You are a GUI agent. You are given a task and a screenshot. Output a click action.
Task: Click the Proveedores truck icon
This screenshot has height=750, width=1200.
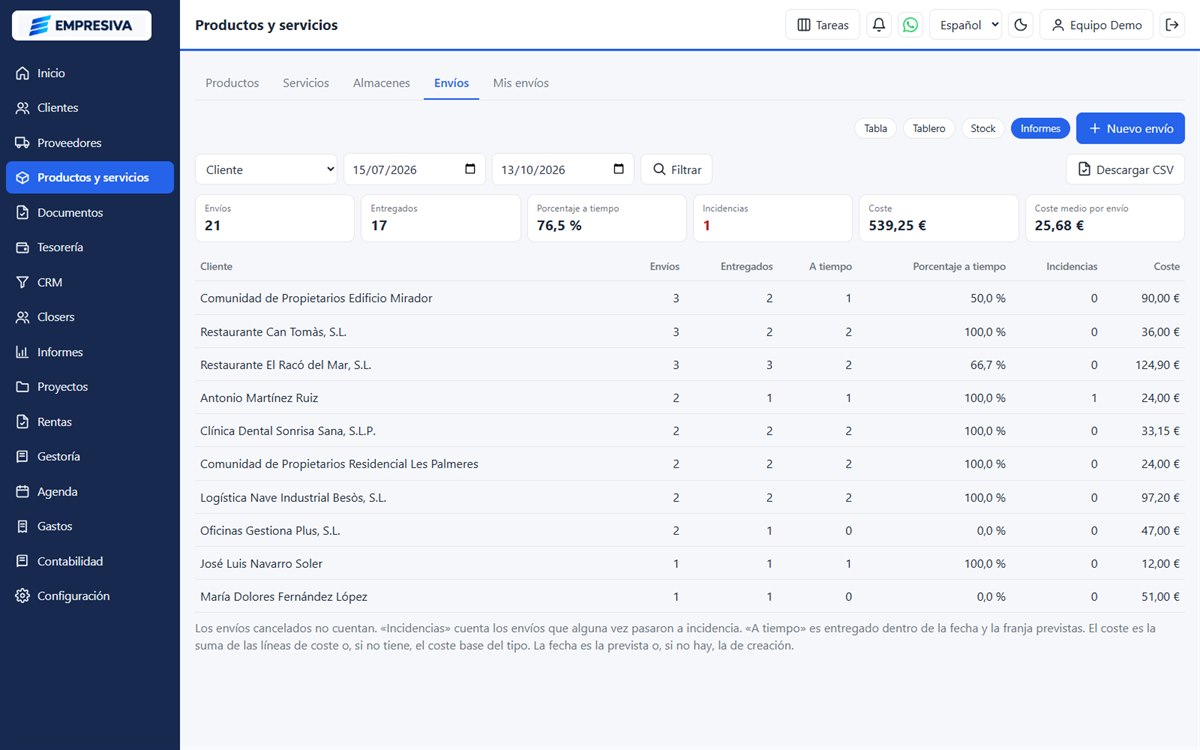tap(23, 143)
